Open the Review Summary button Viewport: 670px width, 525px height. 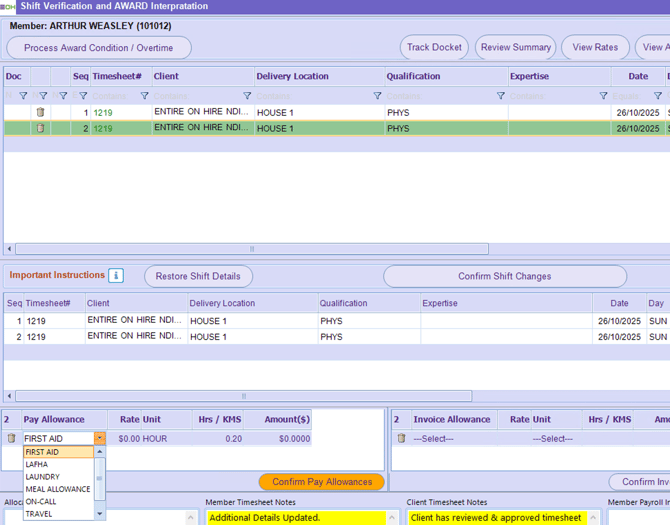pyautogui.click(x=516, y=48)
